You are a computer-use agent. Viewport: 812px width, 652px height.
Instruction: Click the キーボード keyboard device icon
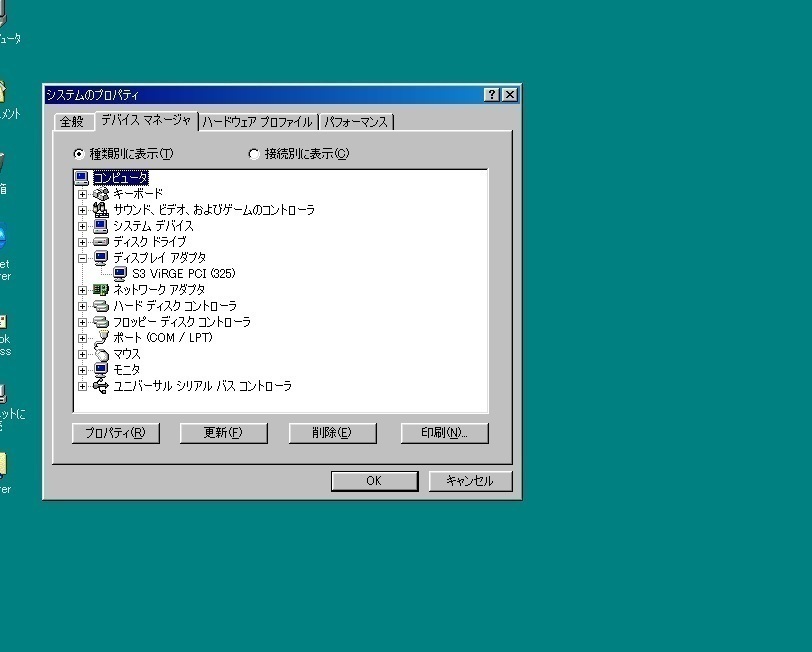point(100,194)
